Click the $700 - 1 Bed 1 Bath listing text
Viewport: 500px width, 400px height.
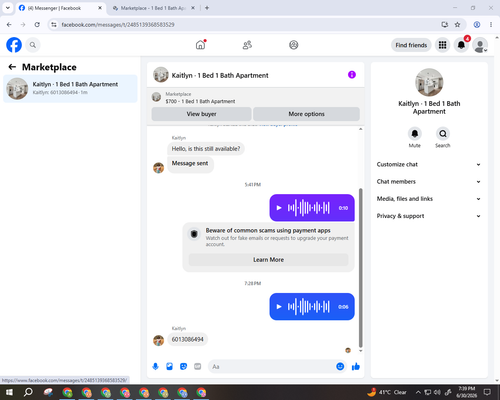(200, 101)
